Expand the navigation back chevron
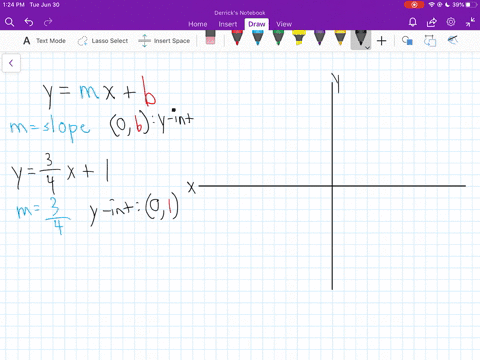Viewport: 480px width, 360px height. [11, 63]
